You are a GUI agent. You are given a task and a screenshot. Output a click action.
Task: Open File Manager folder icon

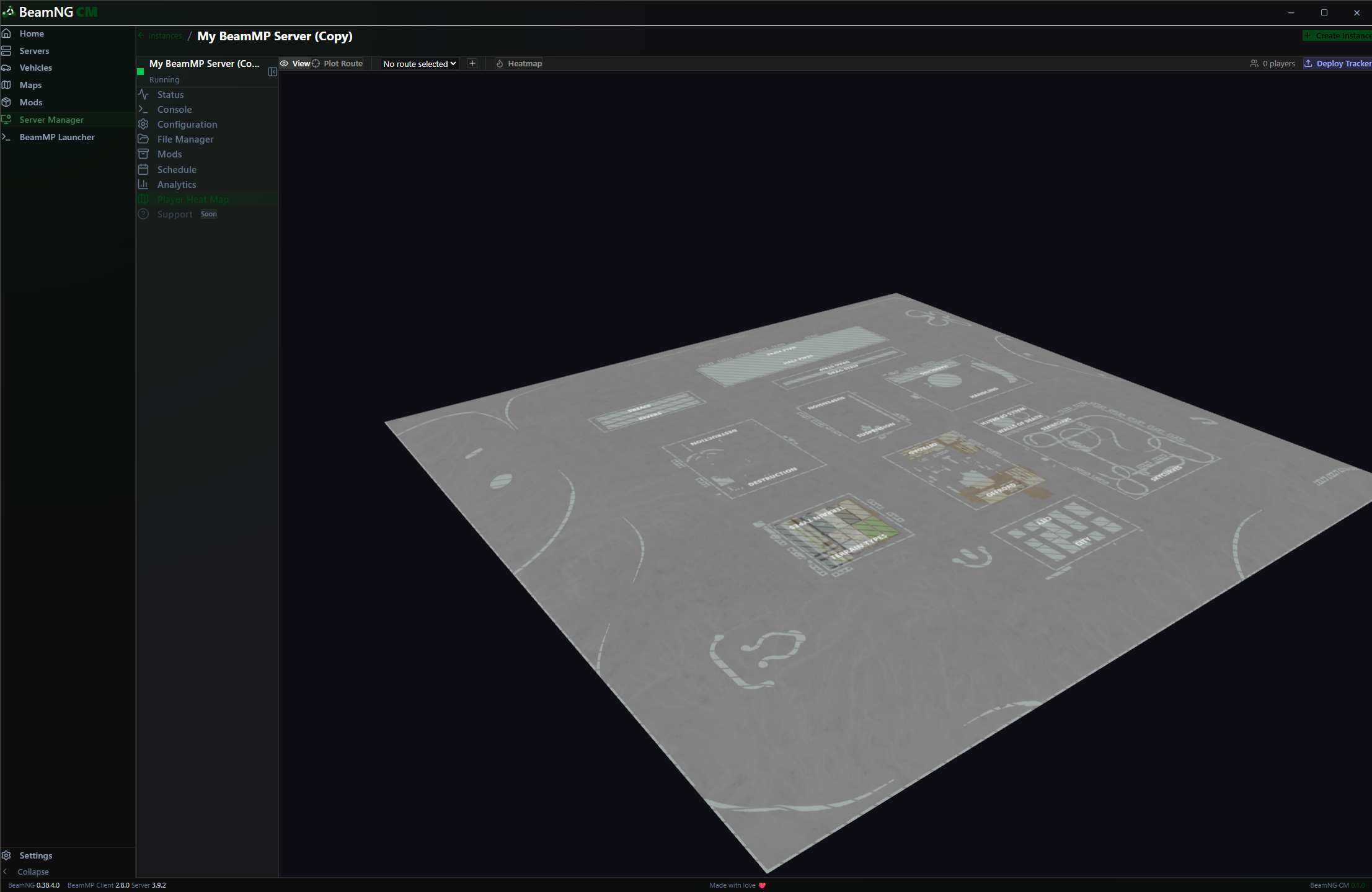click(x=143, y=139)
